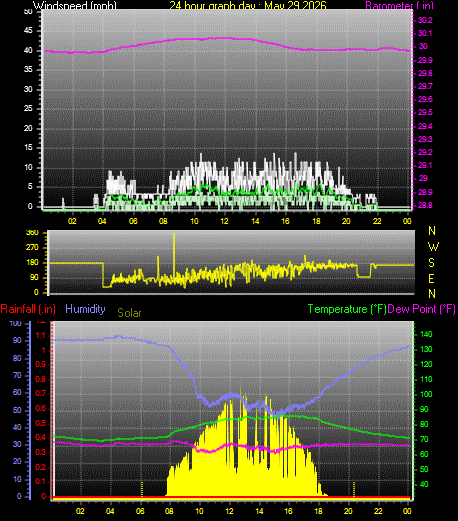Click the temperature axis value "110"
Viewport: 458px width, 521px height.
pyautogui.click(x=426, y=379)
